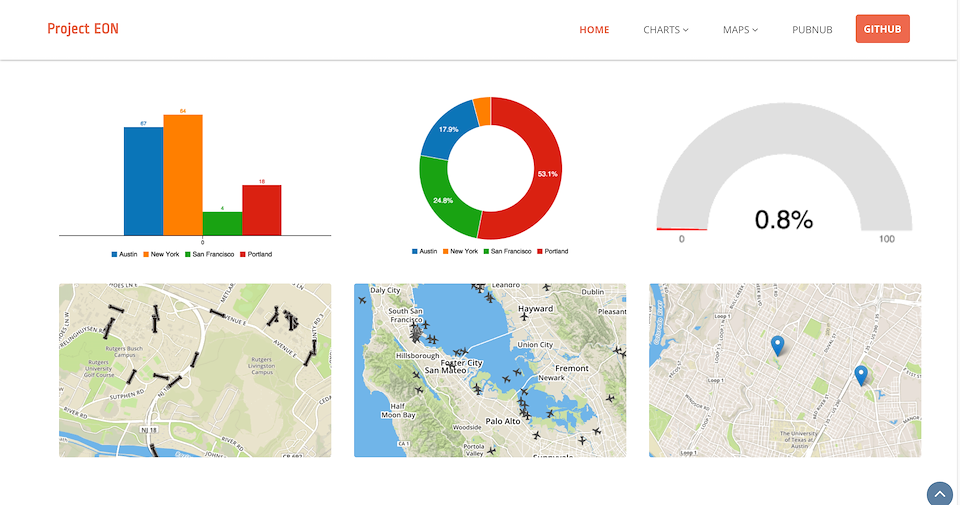This screenshot has width=960, height=505.
Task: Click the right blue pin on the Austin map
Action: (x=860, y=375)
